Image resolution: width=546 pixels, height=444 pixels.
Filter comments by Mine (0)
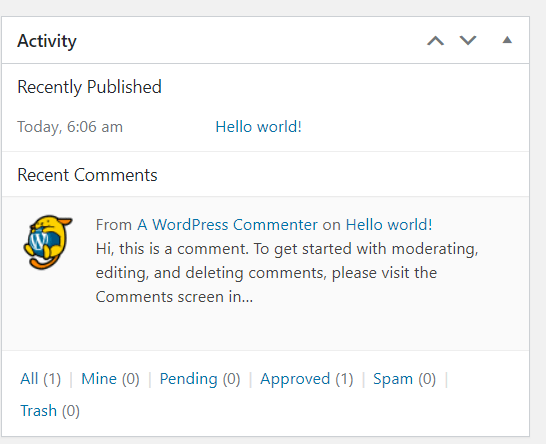[110, 379]
